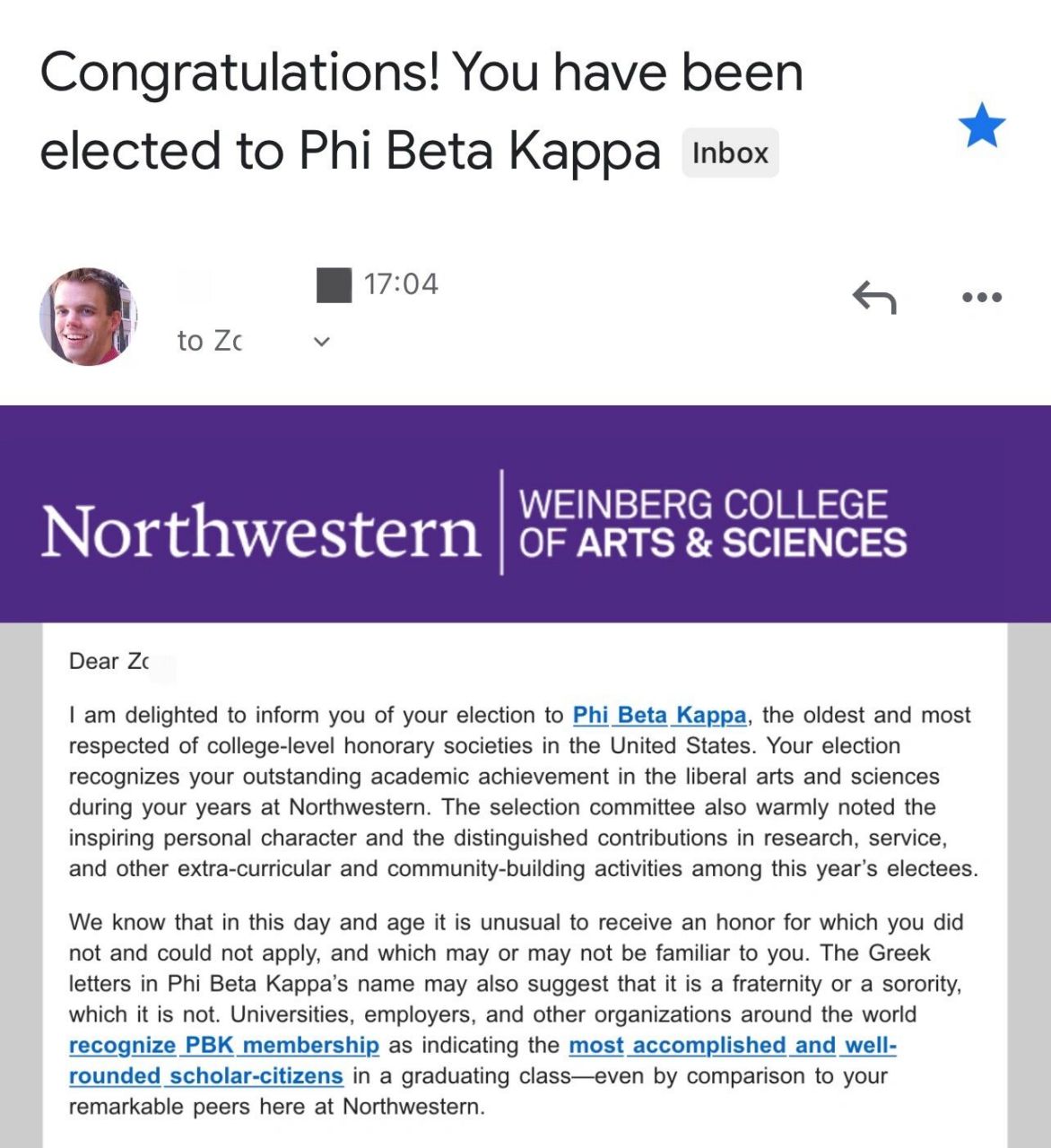Click the 'most accomplished and well-rounded scholar-citizens' link
Screen dimensions: 1051x1148
(x=733, y=1045)
